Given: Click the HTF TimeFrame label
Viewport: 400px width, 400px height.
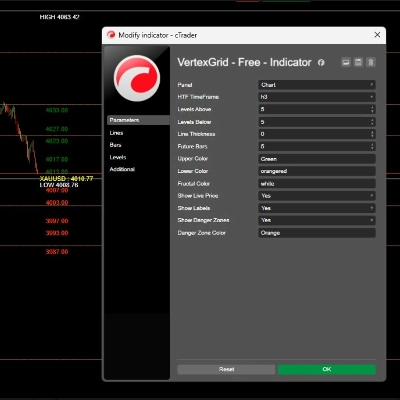Looking at the screenshot, I should (x=198, y=97).
